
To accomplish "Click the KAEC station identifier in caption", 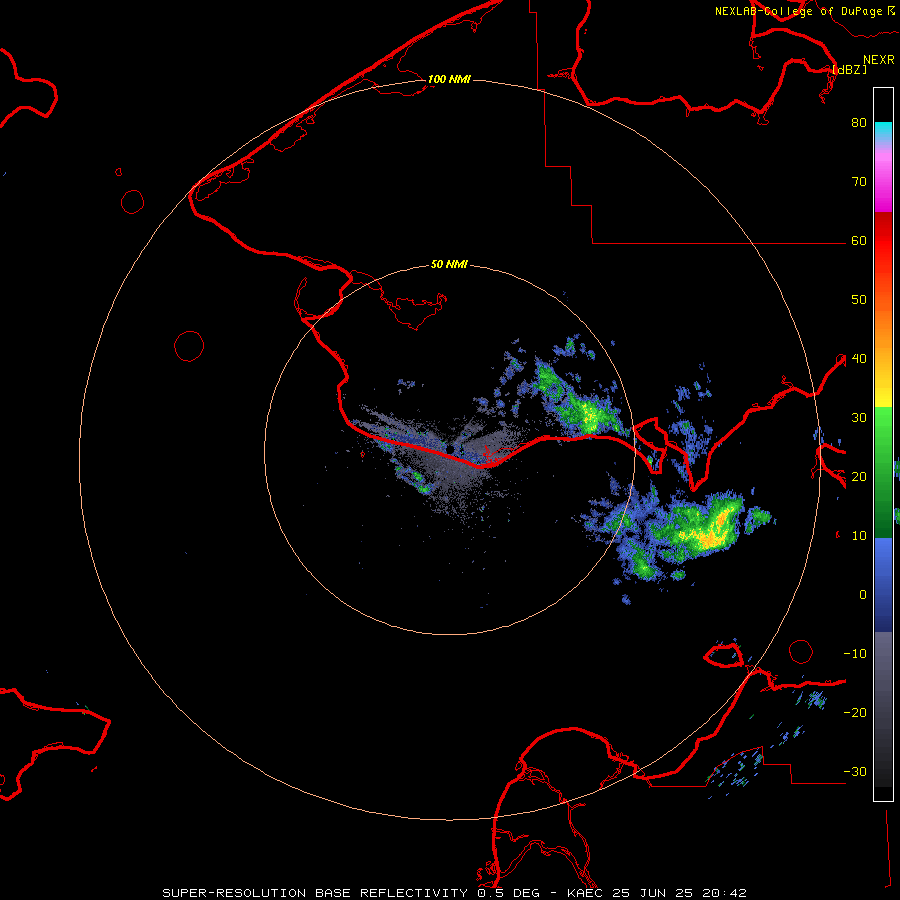I will [586, 893].
